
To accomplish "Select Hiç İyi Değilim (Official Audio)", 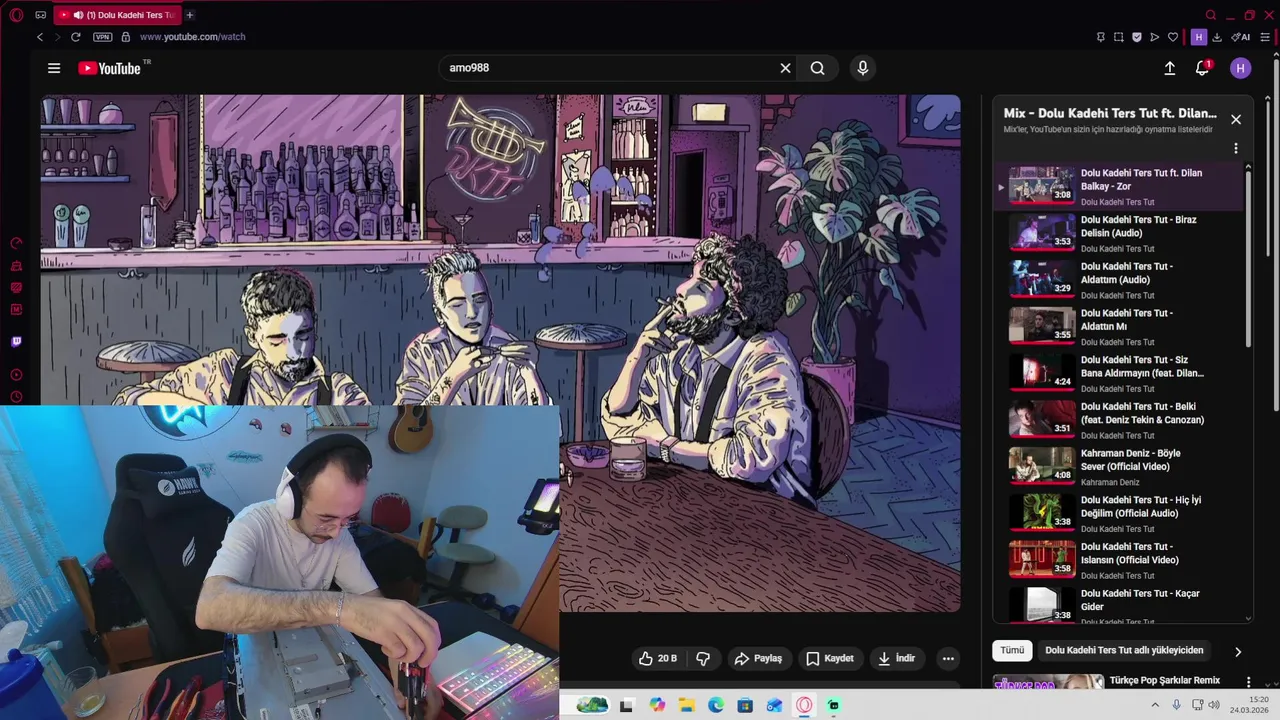I will point(1120,513).
